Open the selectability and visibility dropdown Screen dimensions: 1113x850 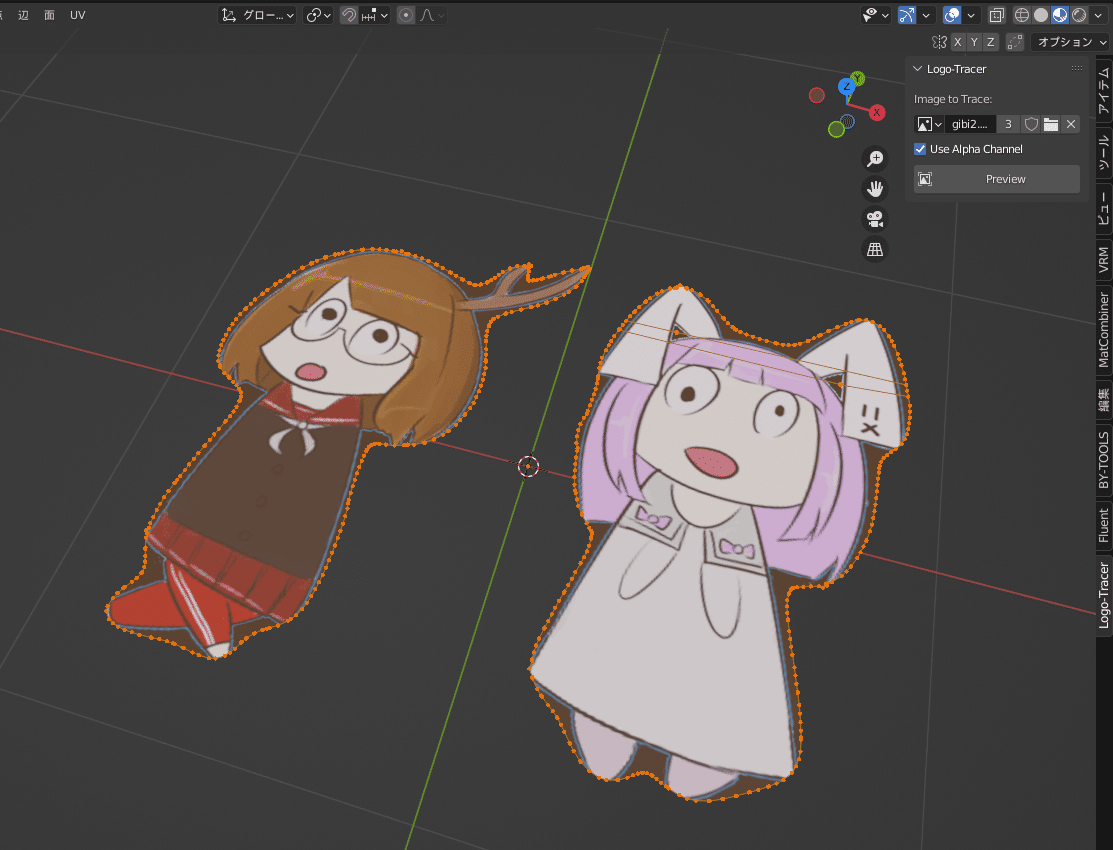point(876,15)
